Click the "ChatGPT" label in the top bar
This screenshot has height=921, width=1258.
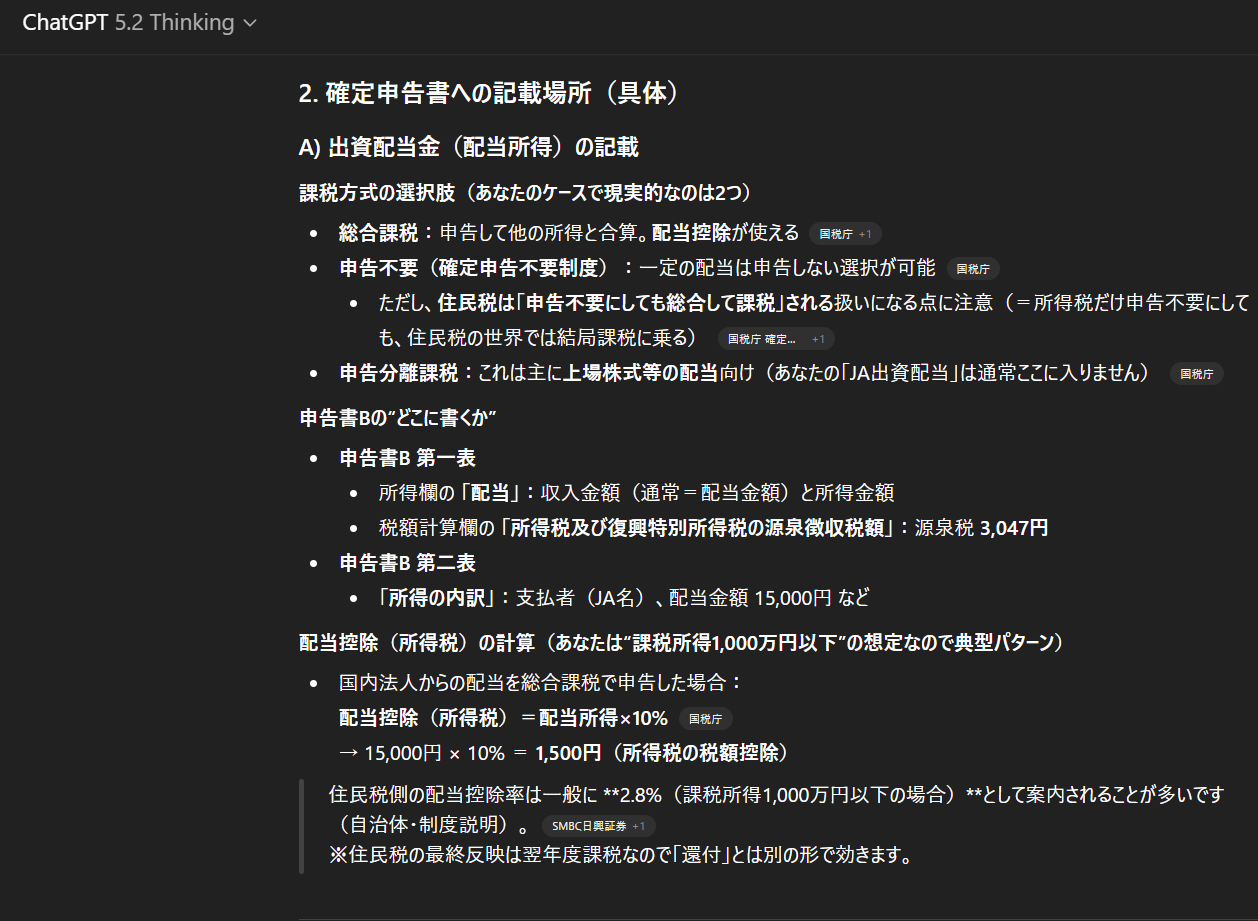[66, 22]
